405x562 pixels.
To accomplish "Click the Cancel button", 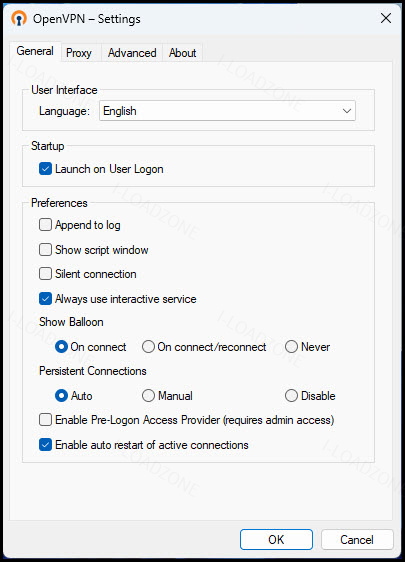I will pyautogui.click(x=357, y=539).
